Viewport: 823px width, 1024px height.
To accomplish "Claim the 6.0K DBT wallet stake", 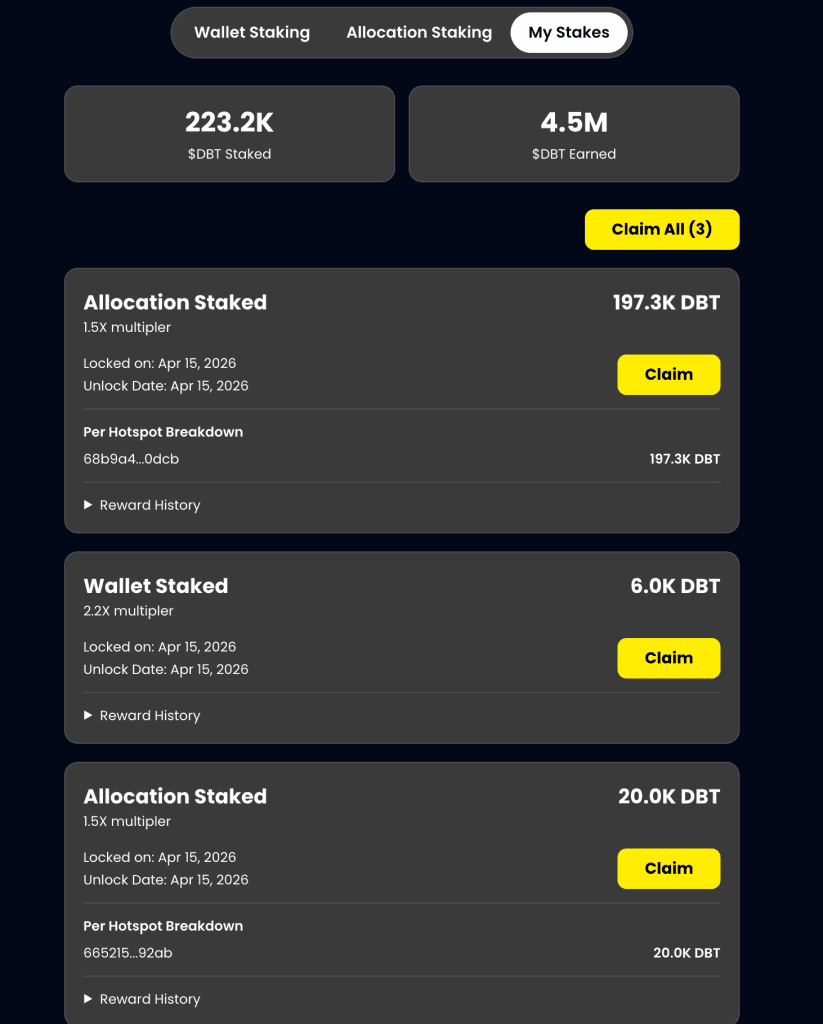I will point(668,658).
